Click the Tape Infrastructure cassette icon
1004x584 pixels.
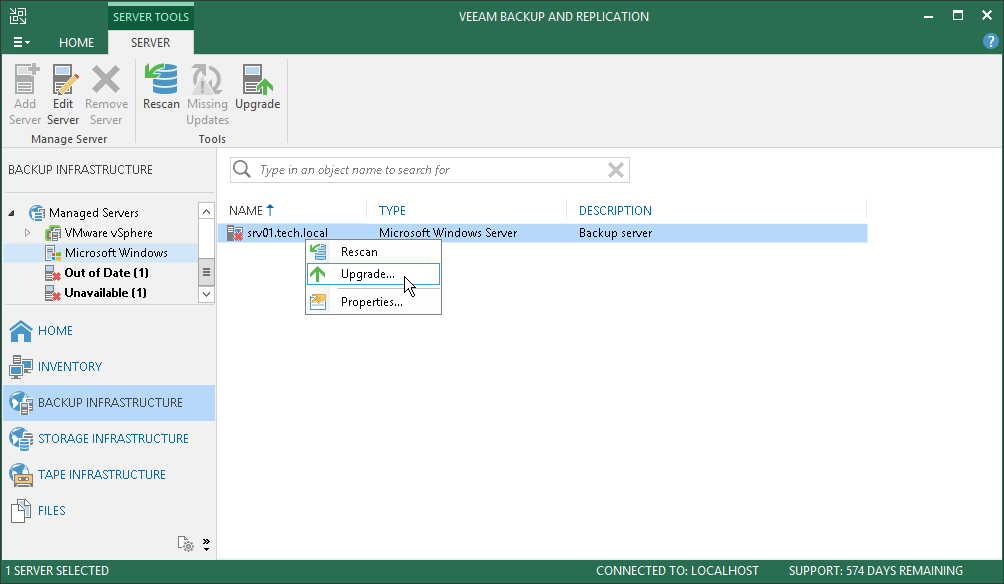coord(20,474)
